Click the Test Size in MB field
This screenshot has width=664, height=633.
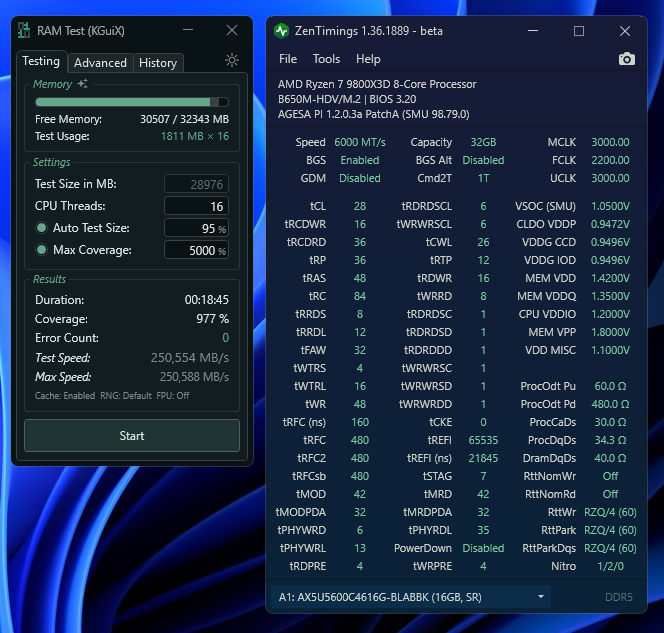click(196, 184)
